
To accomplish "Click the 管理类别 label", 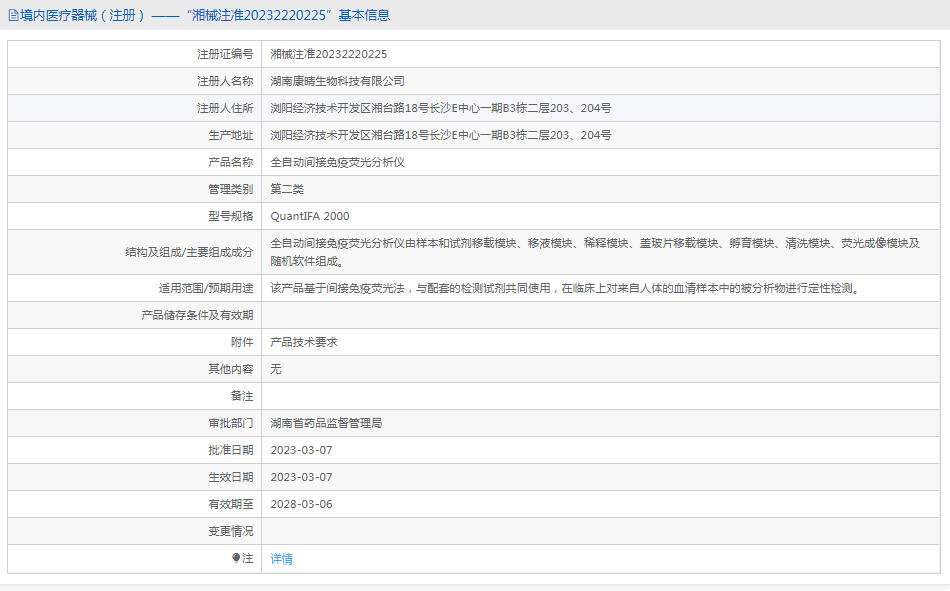I will tap(231, 189).
